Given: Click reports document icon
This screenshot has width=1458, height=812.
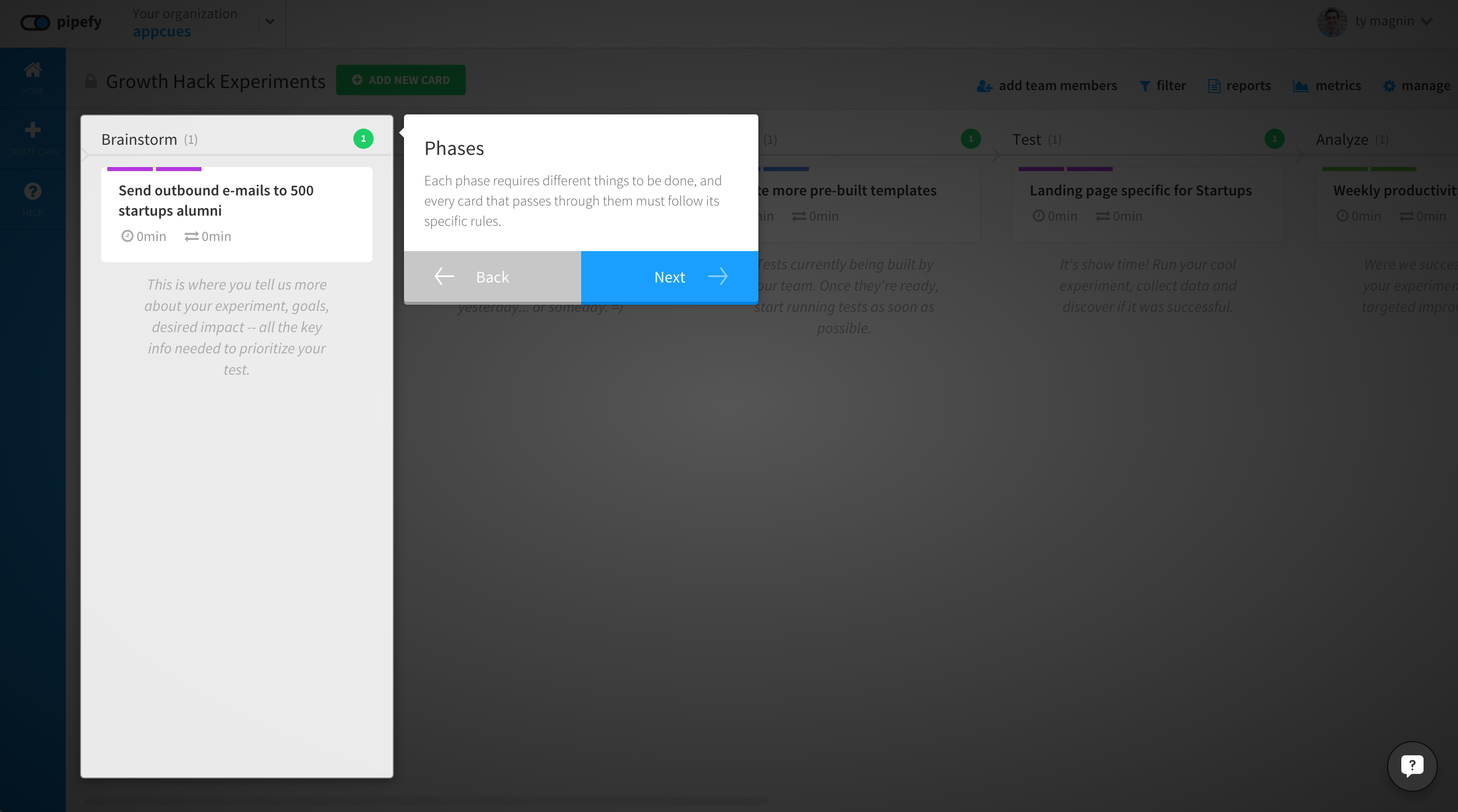Looking at the screenshot, I should (1214, 86).
